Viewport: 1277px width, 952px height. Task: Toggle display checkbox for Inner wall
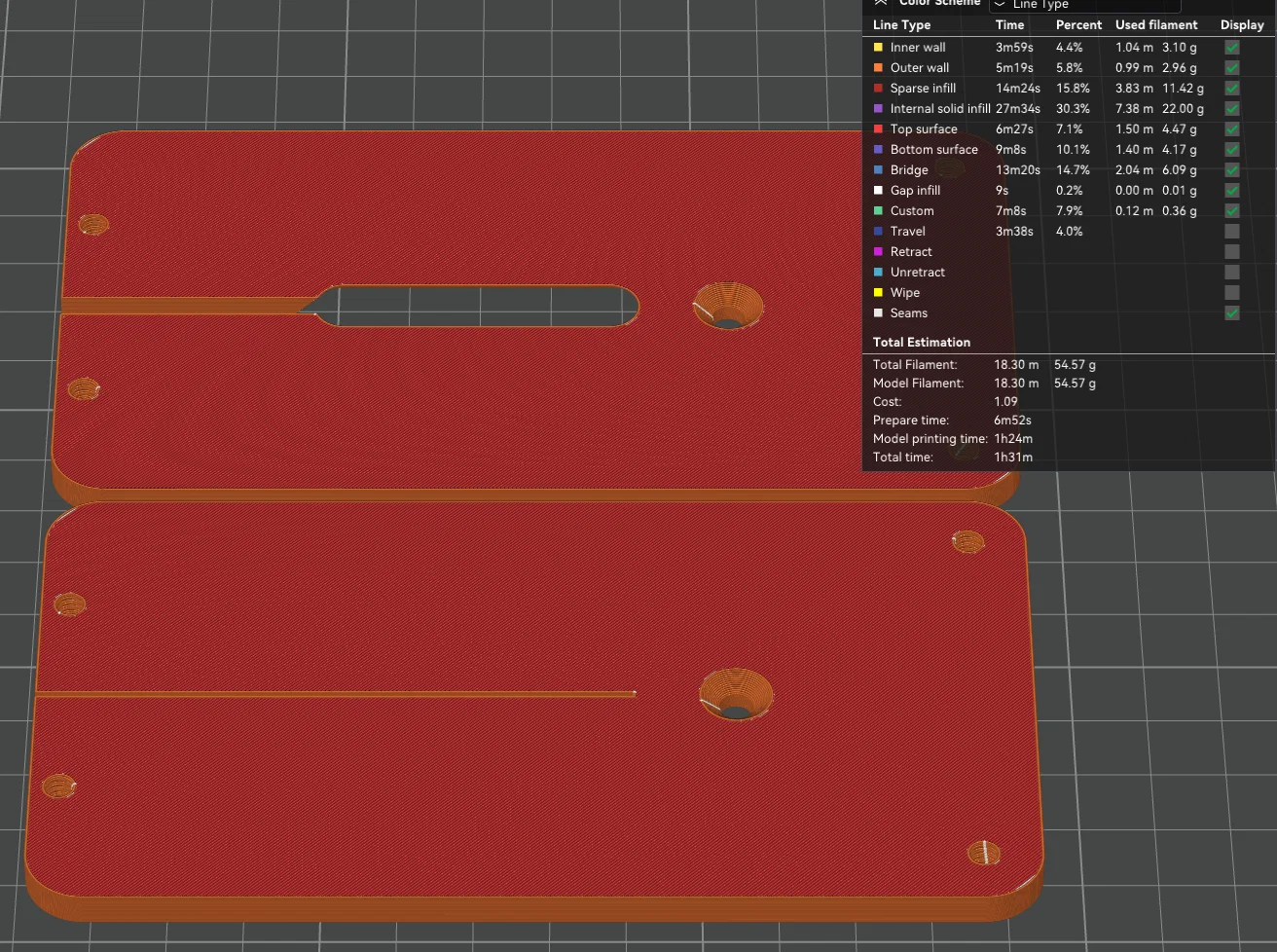click(x=1232, y=47)
